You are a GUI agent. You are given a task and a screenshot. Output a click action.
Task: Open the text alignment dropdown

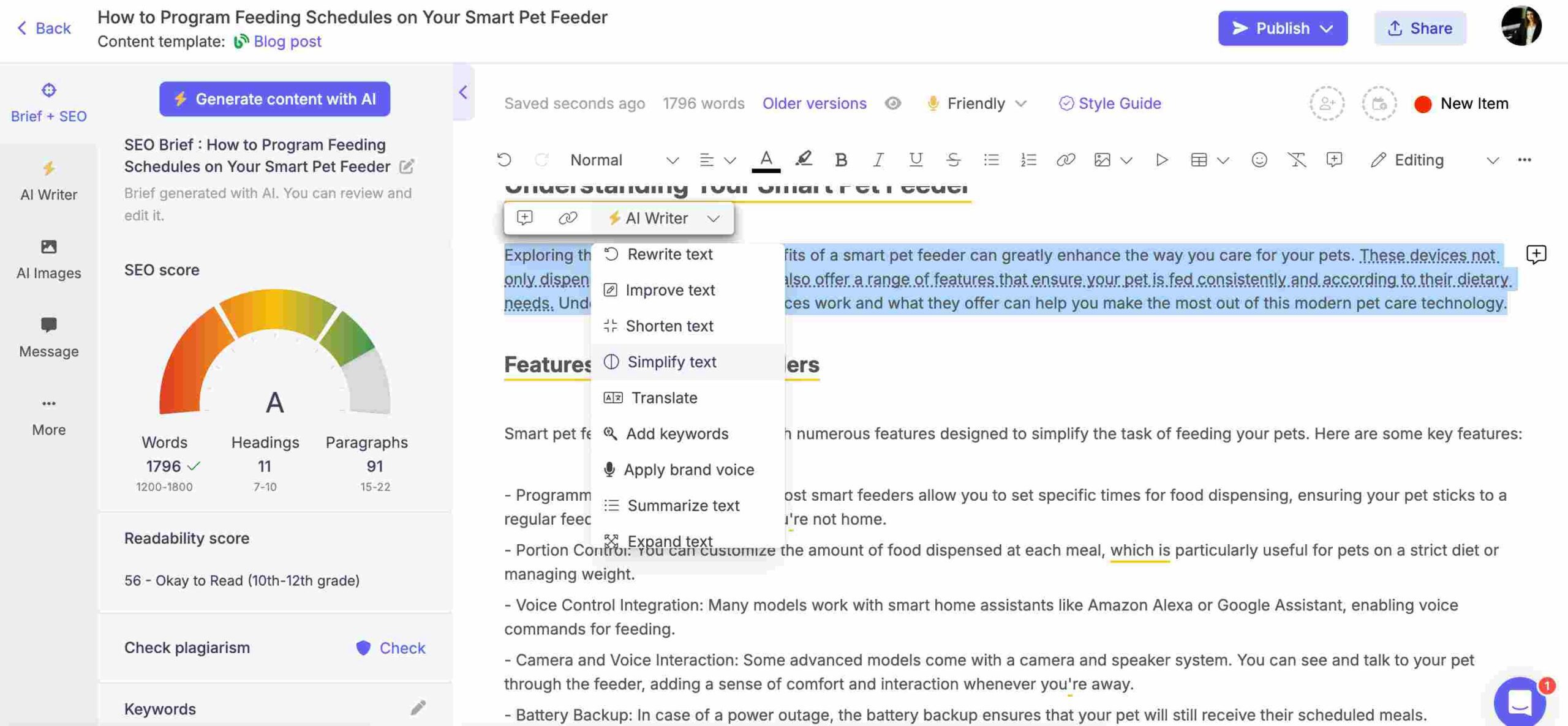coord(717,160)
